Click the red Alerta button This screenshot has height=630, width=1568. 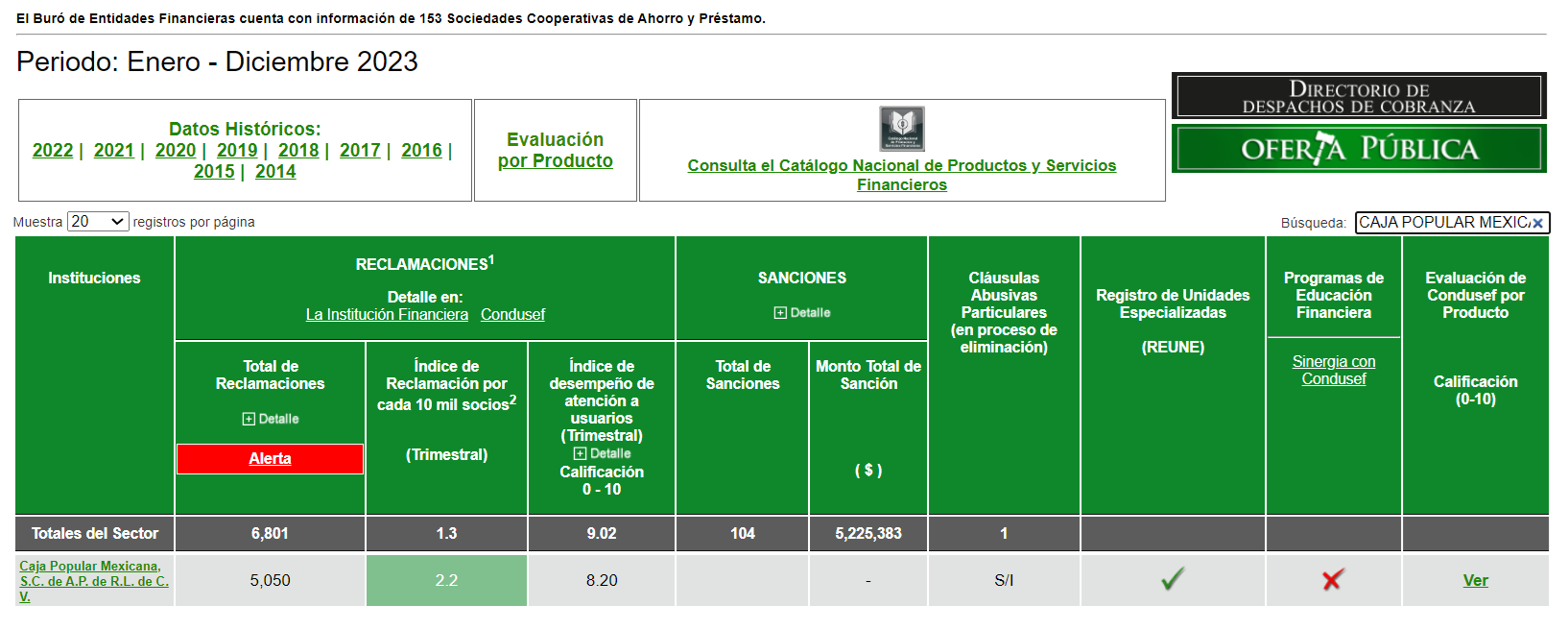tap(270, 459)
